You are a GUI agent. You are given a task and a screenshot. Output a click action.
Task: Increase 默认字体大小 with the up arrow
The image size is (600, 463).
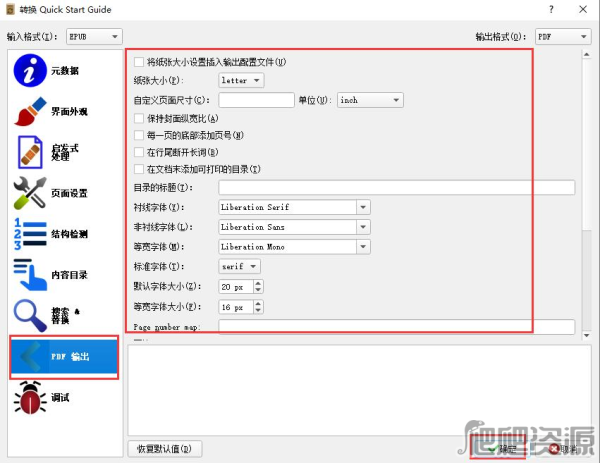pos(260,282)
